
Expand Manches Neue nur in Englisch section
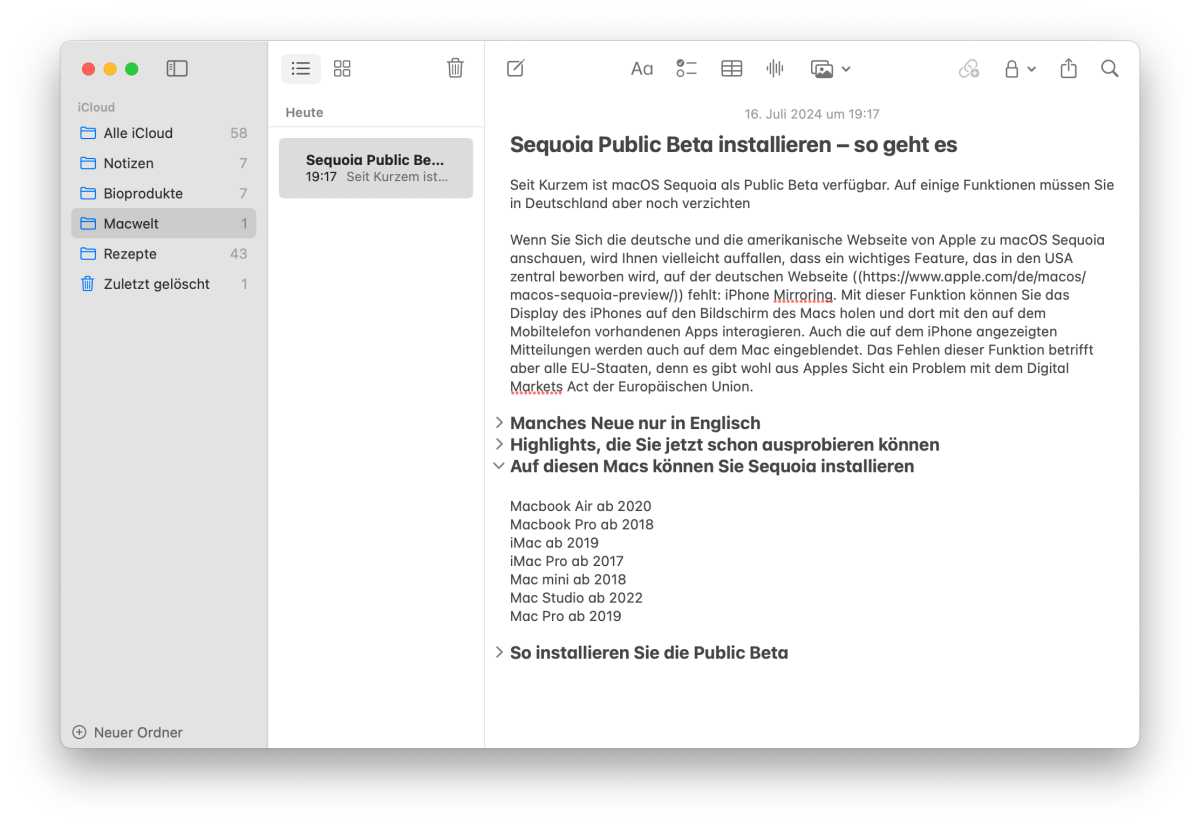coord(499,423)
